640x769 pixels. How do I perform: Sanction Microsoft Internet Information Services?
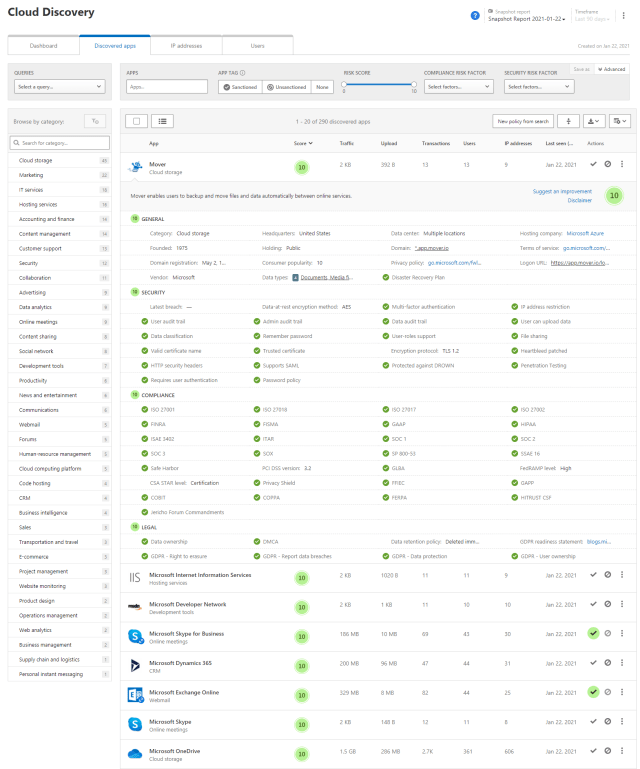click(x=593, y=574)
